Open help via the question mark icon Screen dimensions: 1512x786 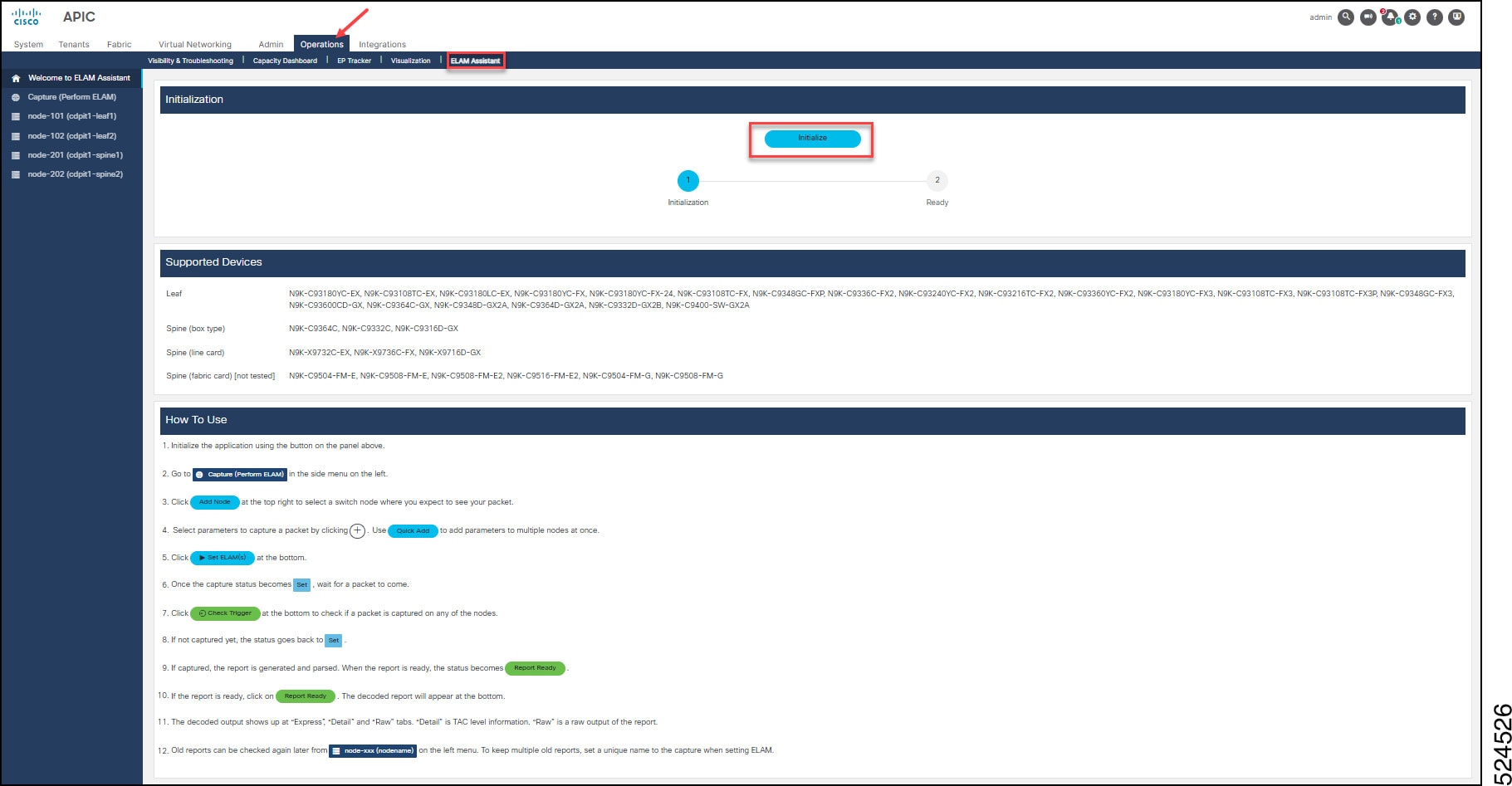tap(1434, 17)
